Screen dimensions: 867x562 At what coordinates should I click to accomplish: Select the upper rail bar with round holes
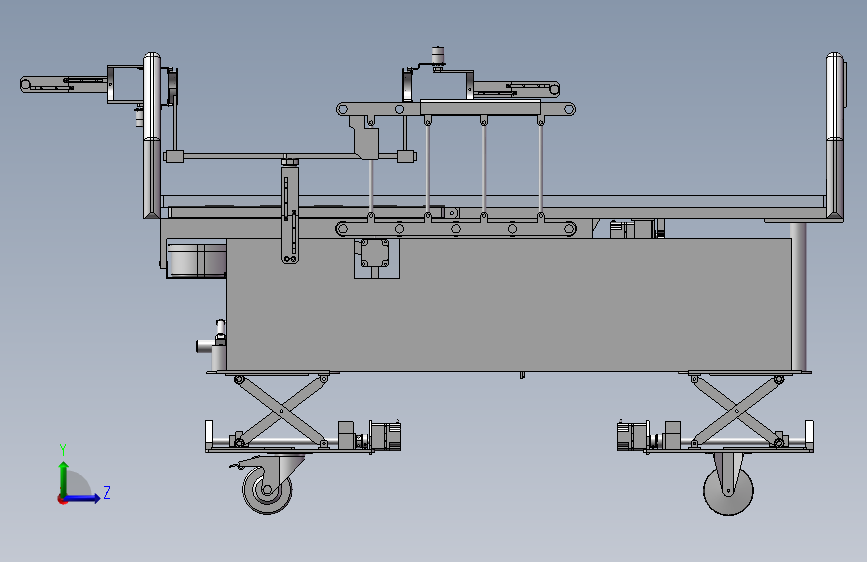456,109
